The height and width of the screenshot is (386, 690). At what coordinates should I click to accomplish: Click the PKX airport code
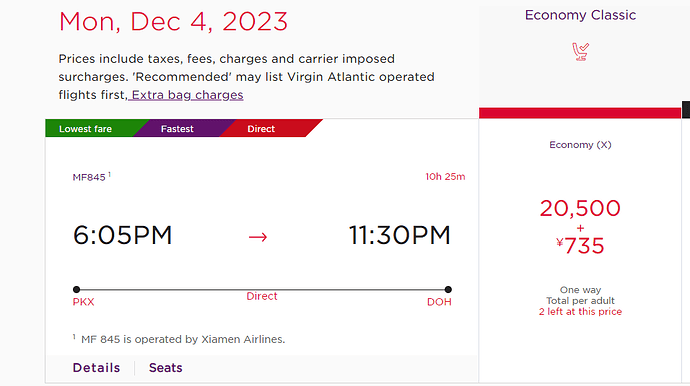point(84,302)
